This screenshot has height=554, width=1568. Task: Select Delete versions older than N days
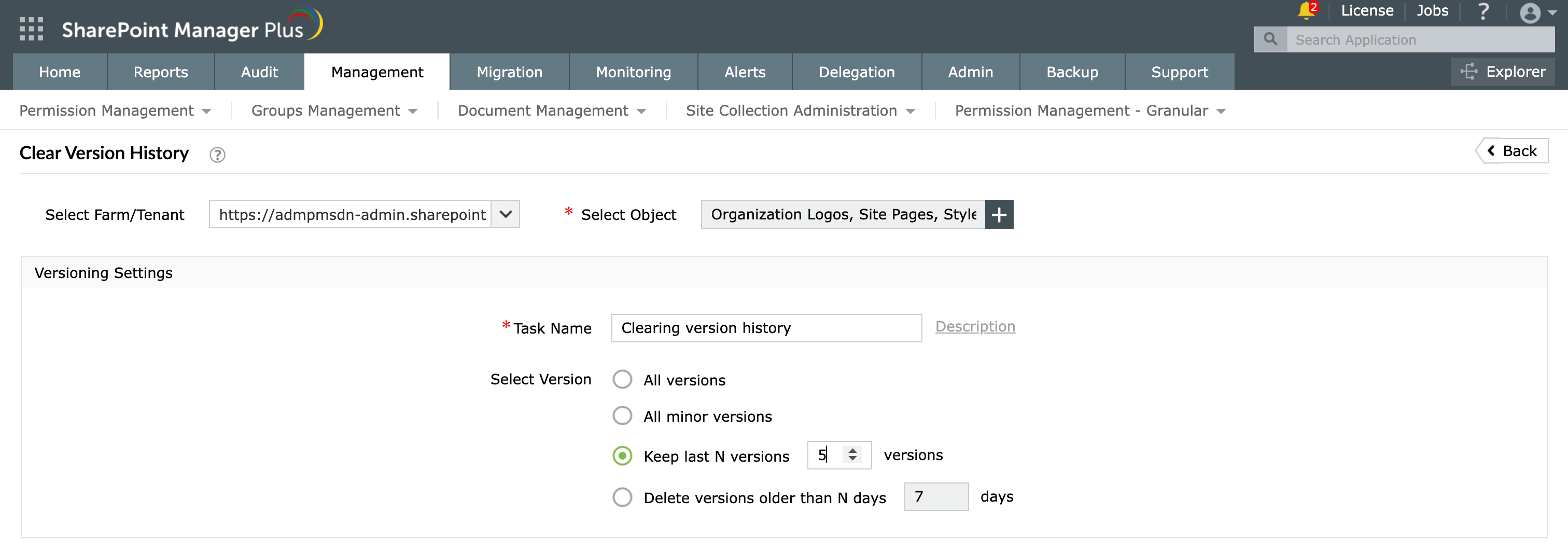point(622,497)
